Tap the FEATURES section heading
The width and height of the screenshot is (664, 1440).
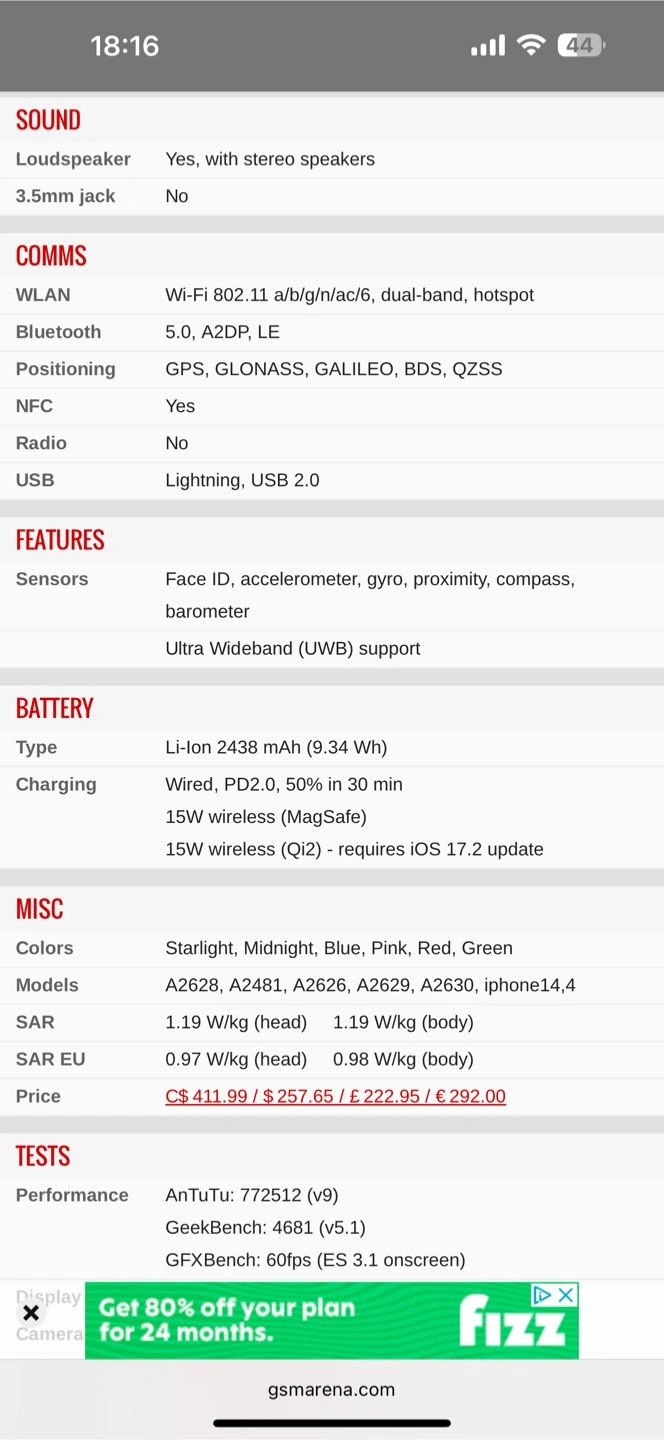coord(60,540)
